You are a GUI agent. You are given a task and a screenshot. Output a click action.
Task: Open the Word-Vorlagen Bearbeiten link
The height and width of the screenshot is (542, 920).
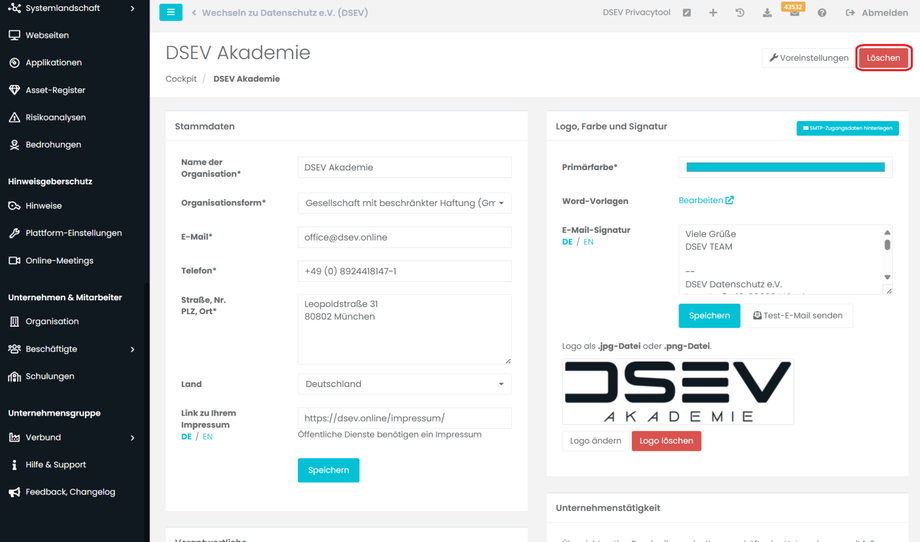[706, 200]
